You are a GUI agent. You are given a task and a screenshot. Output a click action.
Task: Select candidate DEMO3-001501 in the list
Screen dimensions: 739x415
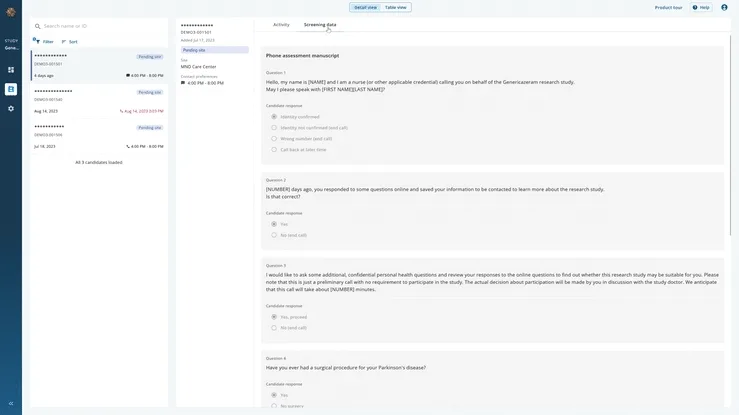click(99, 65)
